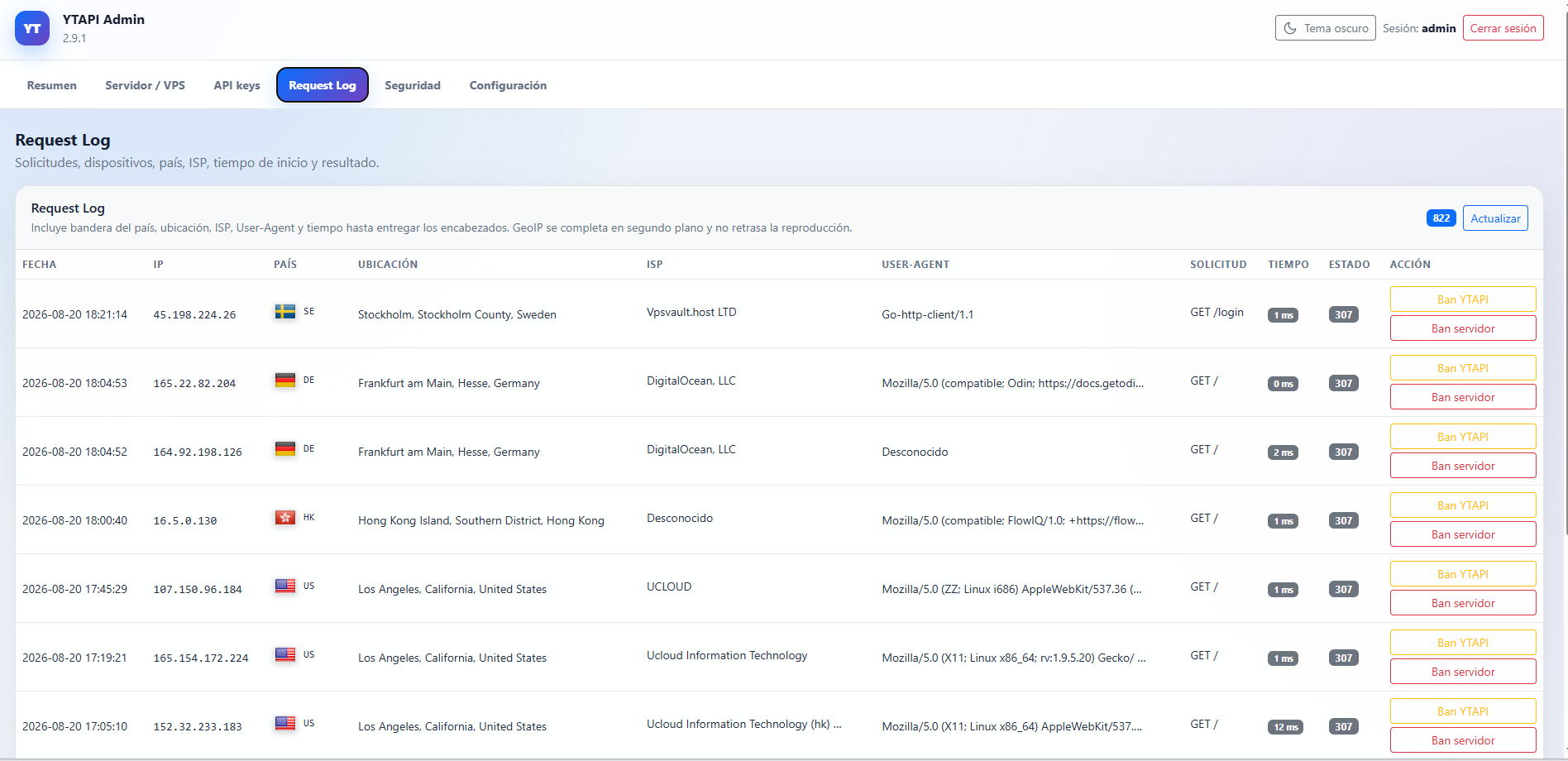Click the Go-http-client/1.1 user agent
This screenshot has width=1568, height=761.
click(927, 314)
